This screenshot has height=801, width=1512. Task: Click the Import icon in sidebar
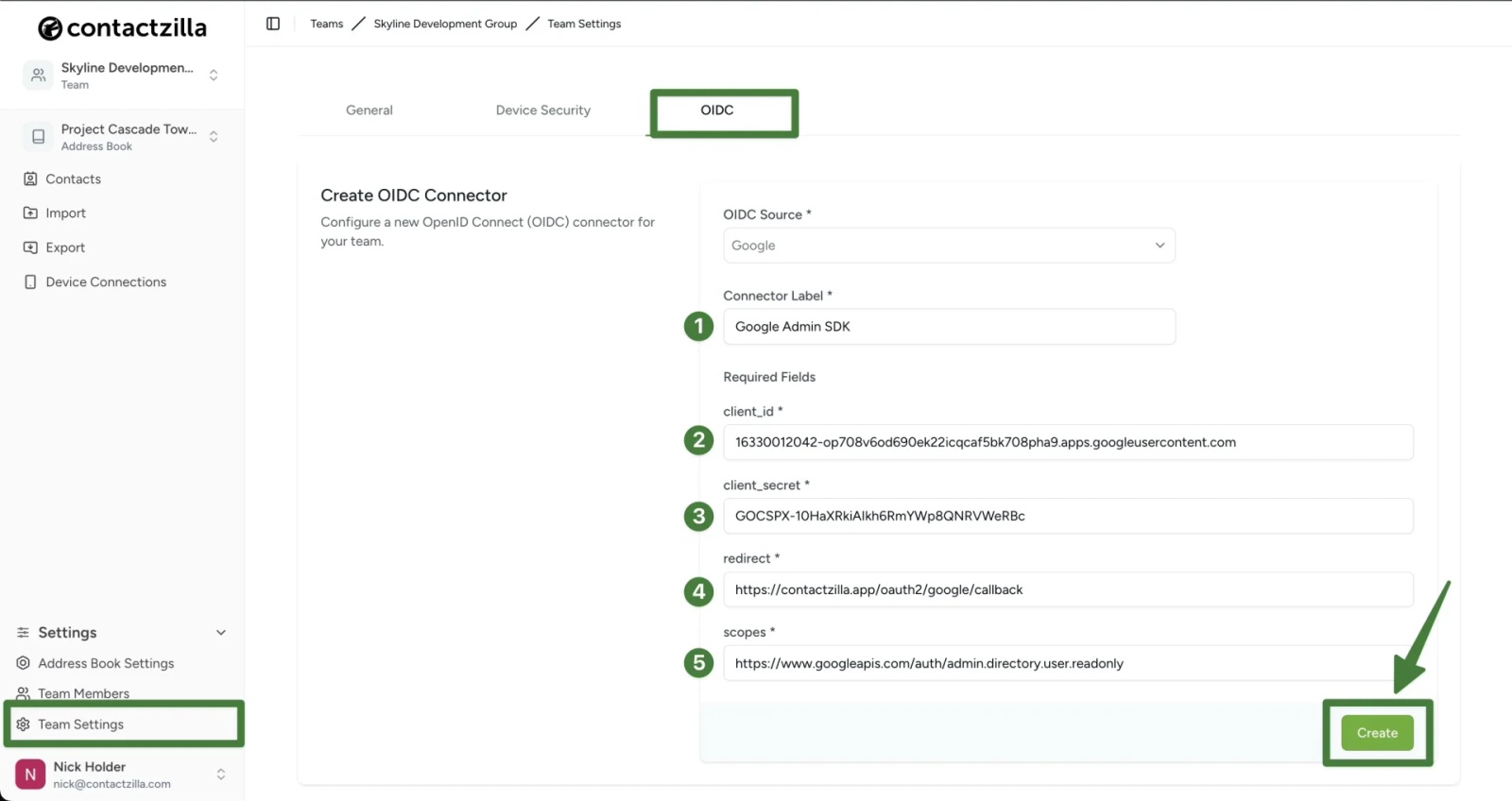pyautogui.click(x=30, y=213)
